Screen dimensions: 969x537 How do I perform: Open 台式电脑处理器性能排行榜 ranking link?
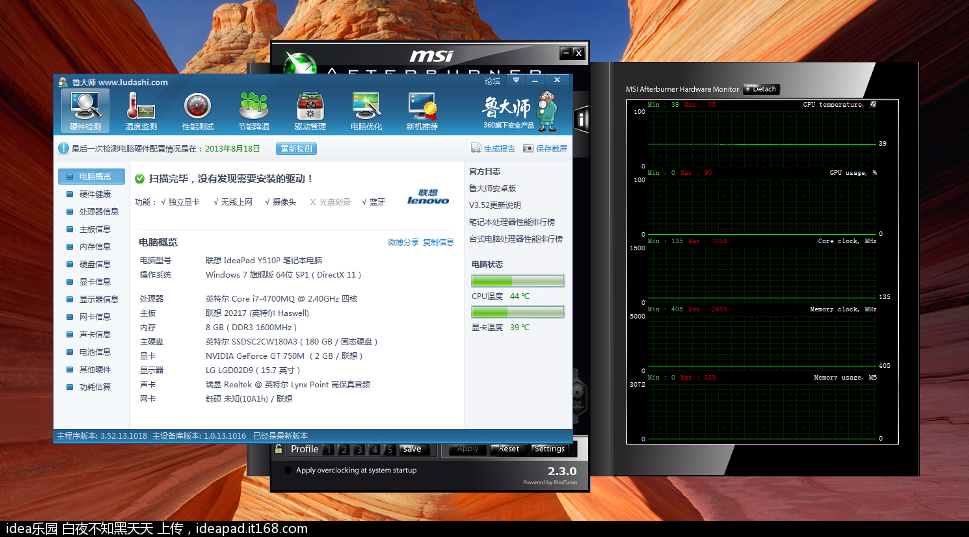pos(515,239)
